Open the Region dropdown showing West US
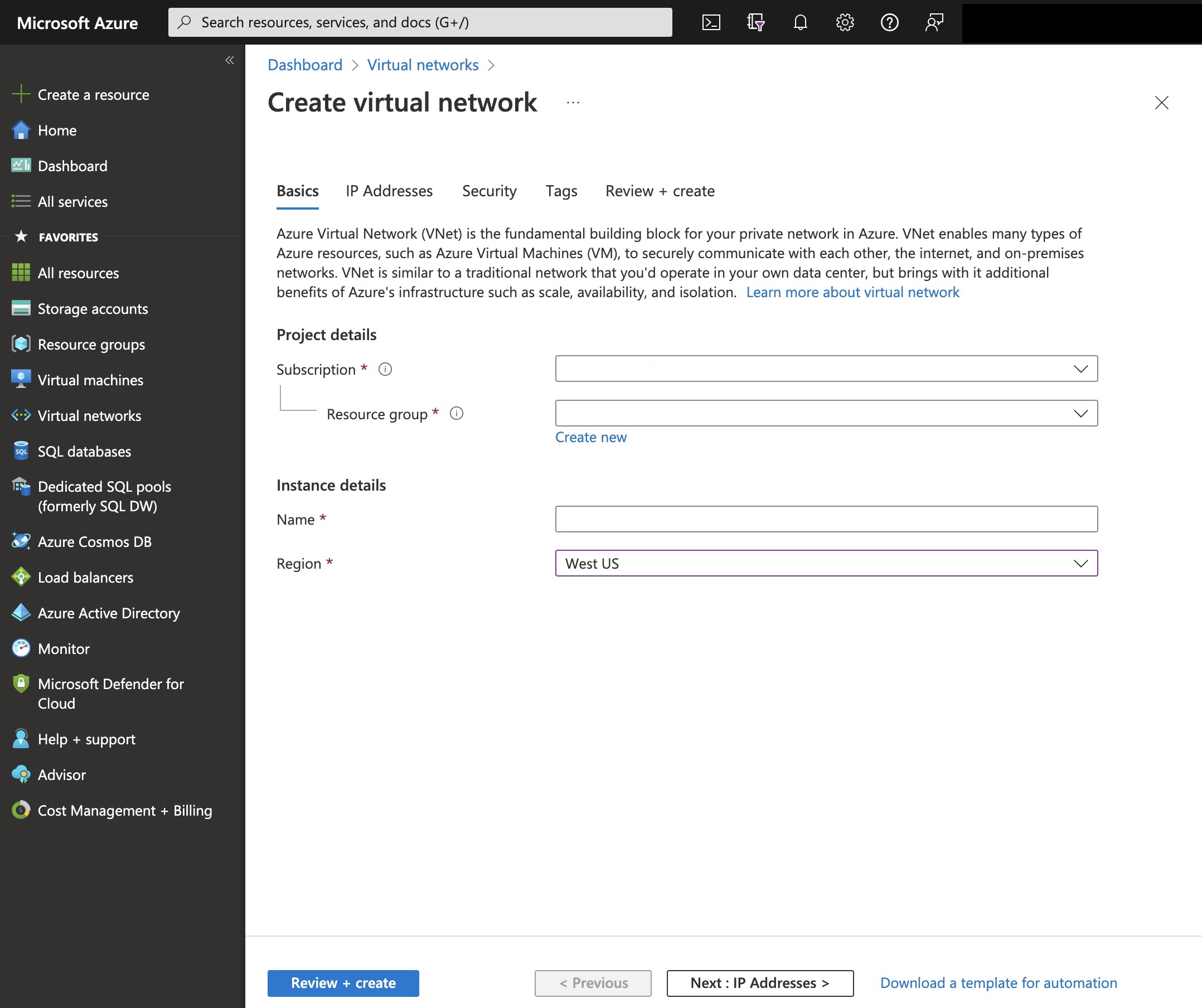 click(x=826, y=563)
